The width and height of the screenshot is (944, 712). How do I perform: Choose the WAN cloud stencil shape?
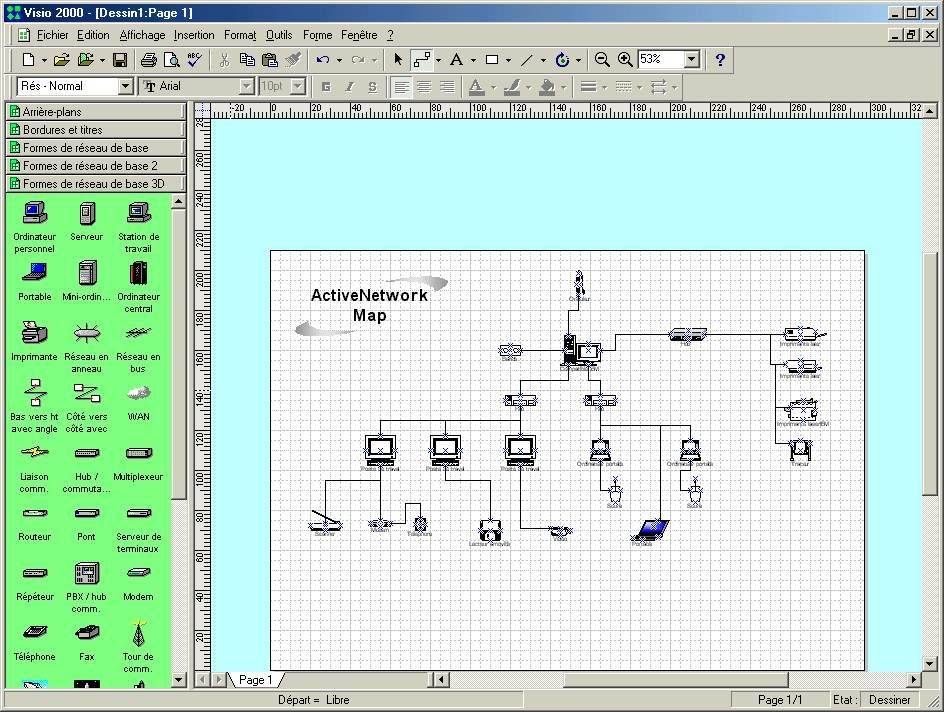(x=138, y=403)
